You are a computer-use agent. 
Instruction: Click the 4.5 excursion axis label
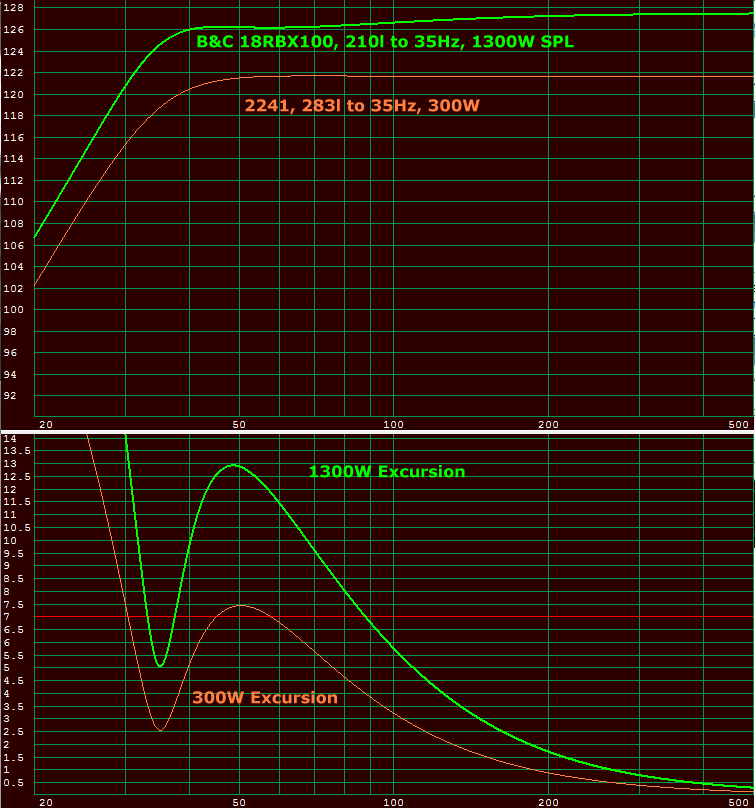tap(13, 681)
